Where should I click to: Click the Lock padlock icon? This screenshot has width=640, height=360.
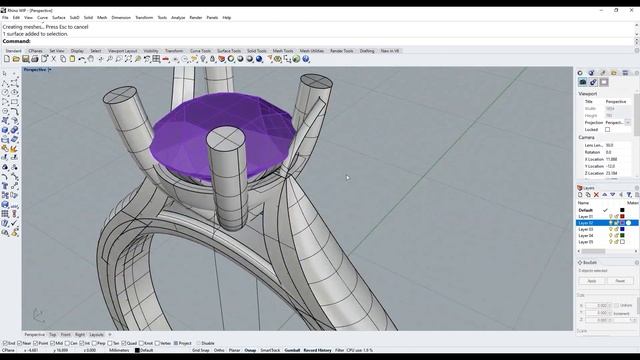pyautogui.click(x=212, y=59)
